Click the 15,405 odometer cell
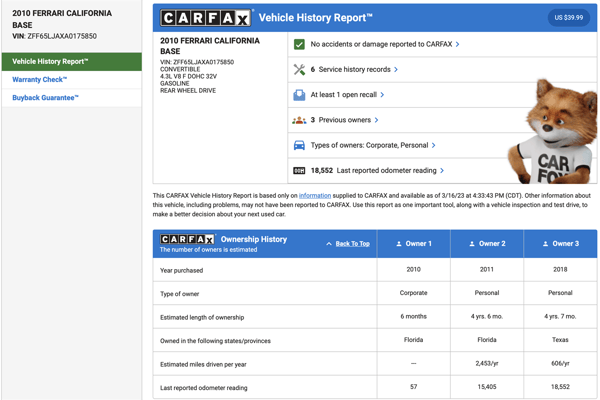600x400 pixels. point(487,387)
